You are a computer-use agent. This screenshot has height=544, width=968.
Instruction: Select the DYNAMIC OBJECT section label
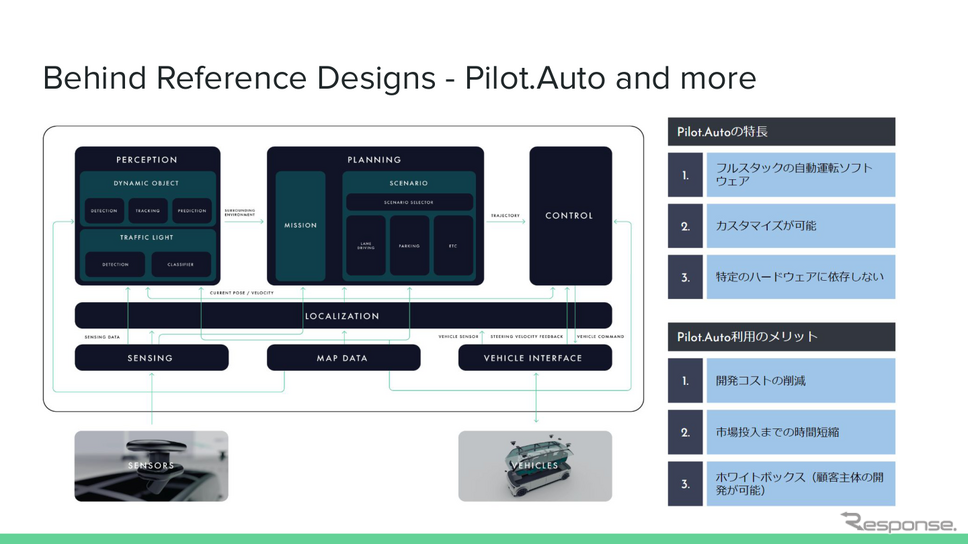(146, 183)
